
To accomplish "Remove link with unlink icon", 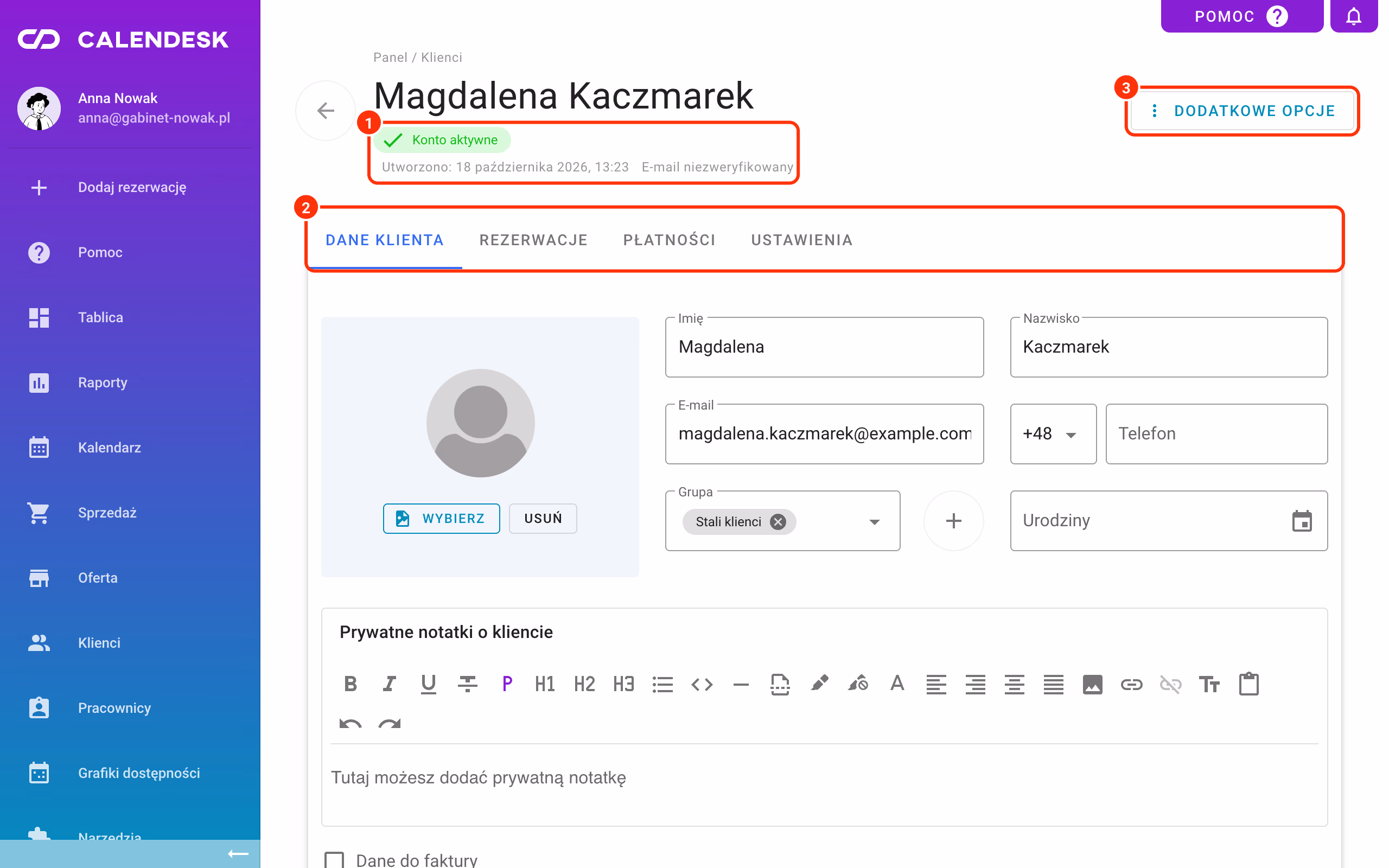I will (1170, 684).
